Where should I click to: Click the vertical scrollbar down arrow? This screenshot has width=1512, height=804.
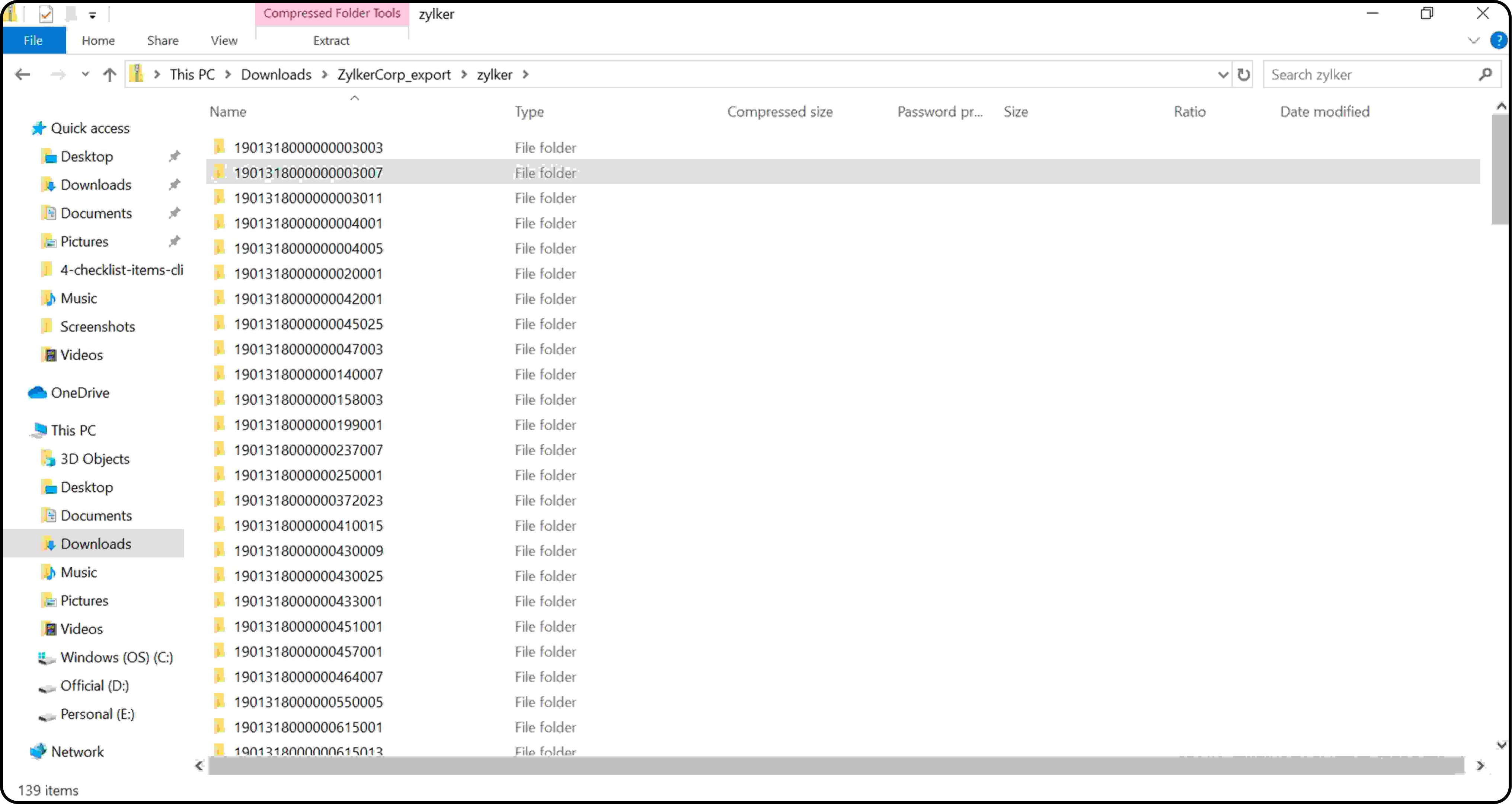tap(1502, 745)
